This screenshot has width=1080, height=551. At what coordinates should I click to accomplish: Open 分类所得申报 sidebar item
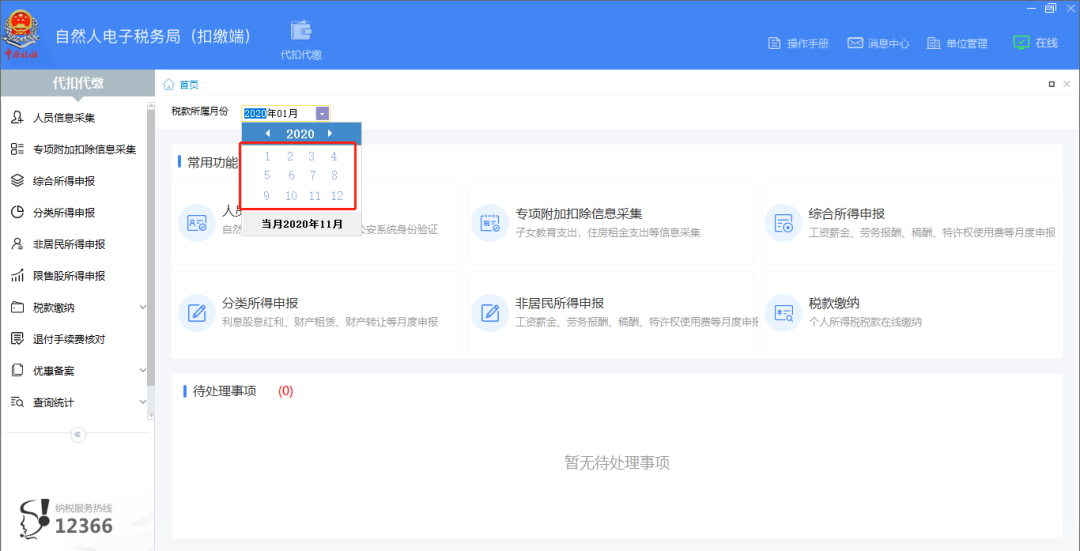point(63,213)
